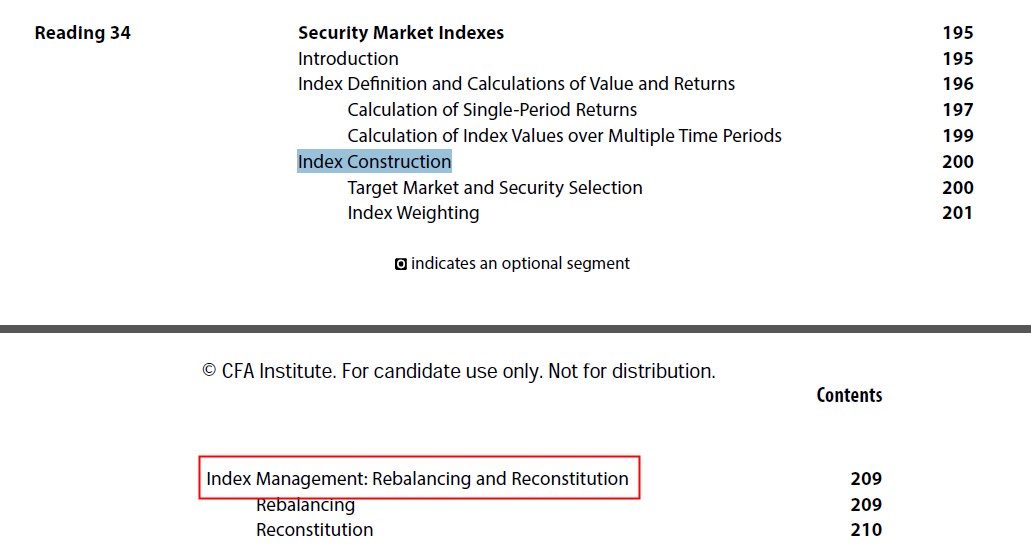Viewport: 1031px width, 546px height.
Task: Select the highlighted Index Construction entry
Action: pyautogui.click(x=374, y=161)
